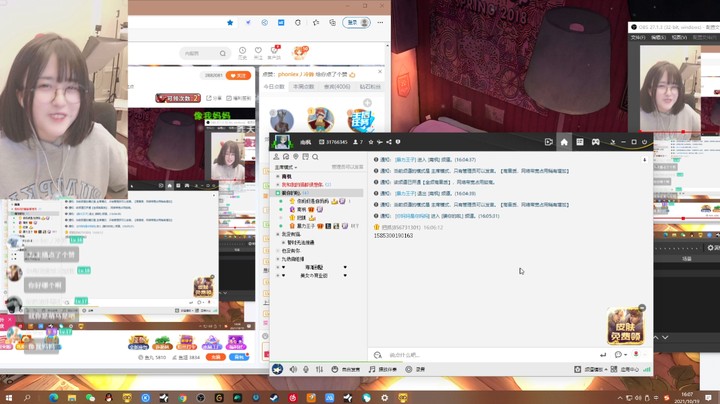The image size is (720, 404).
Task: Open Microsoft Edge from taskbar
Action: coord(54,398)
